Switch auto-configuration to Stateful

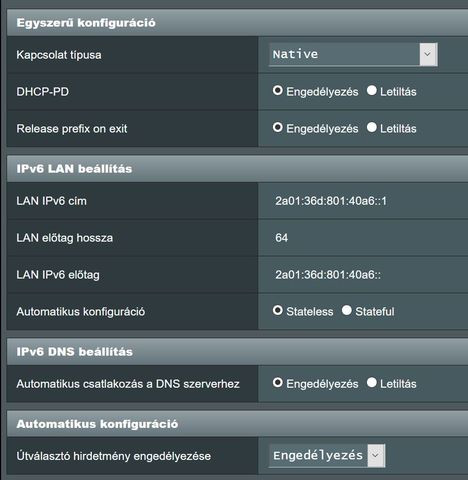[347, 311]
